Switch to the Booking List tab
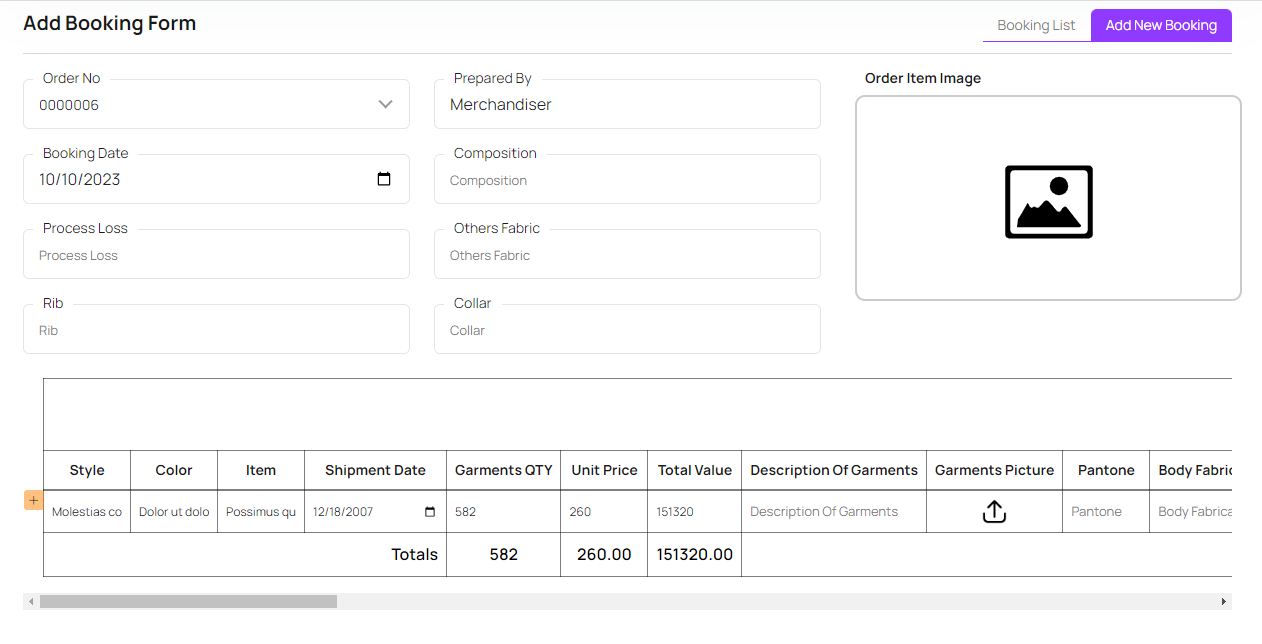This screenshot has width=1262, height=644. [x=1036, y=25]
